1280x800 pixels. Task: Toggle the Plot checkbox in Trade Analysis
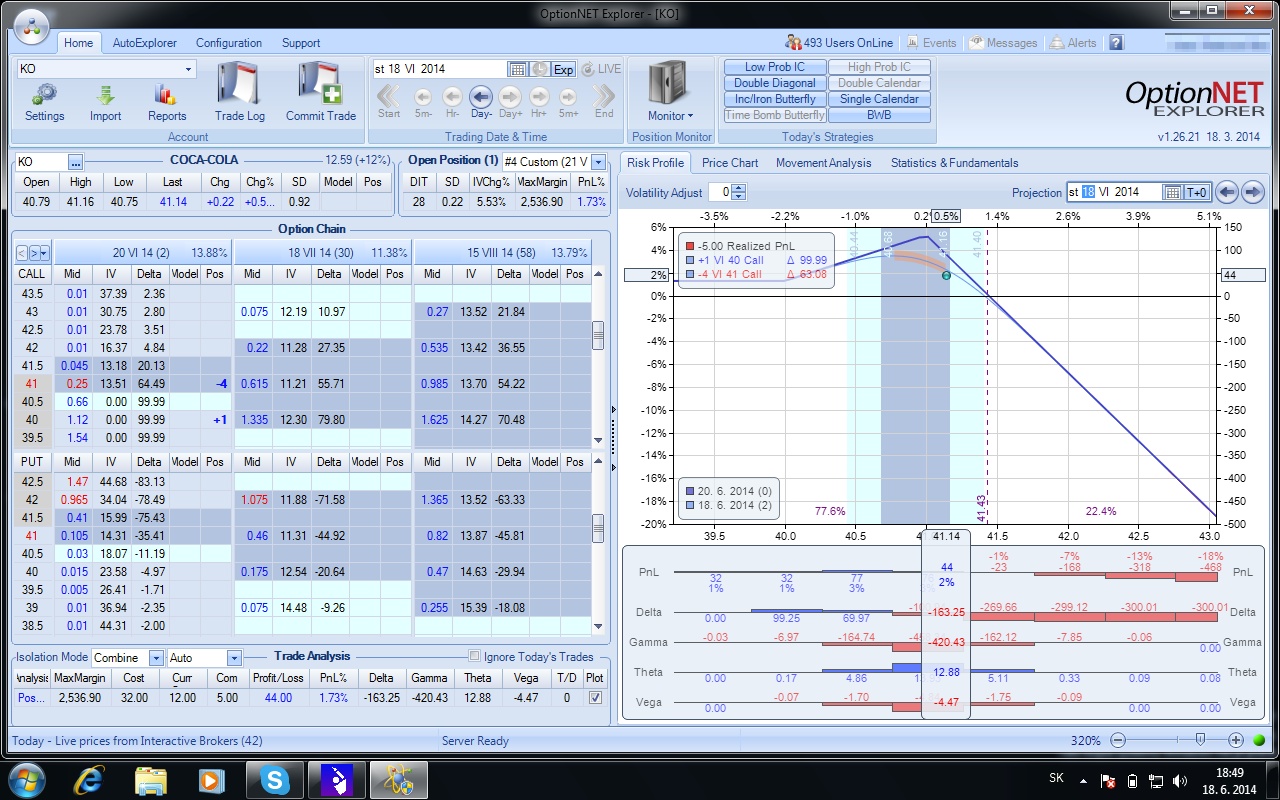point(596,698)
